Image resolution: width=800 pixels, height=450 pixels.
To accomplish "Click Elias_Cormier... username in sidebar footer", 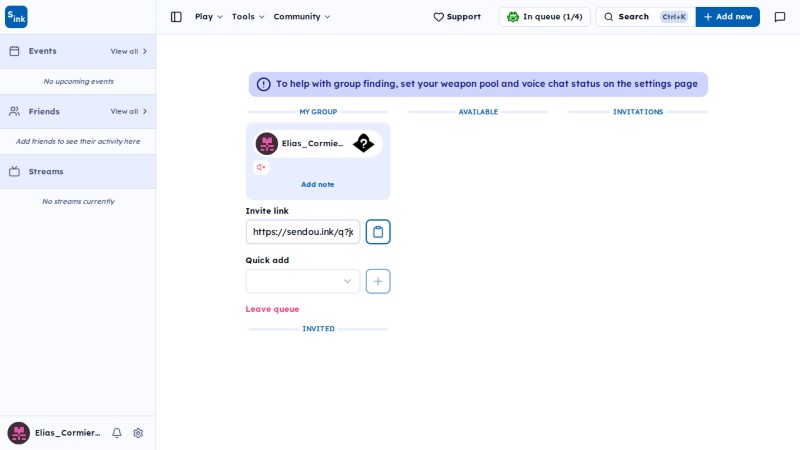I will coord(67,433).
